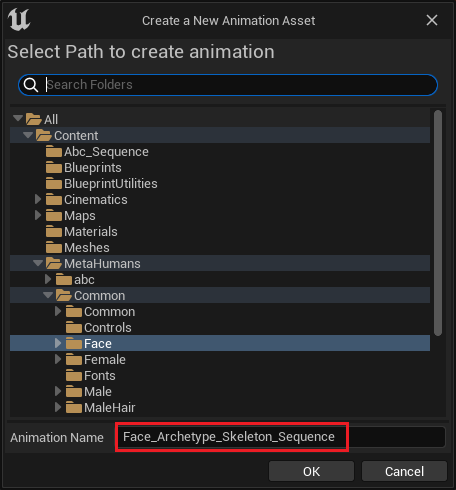
Task: Select the Materials folder icon
Action: tap(54, 232)
